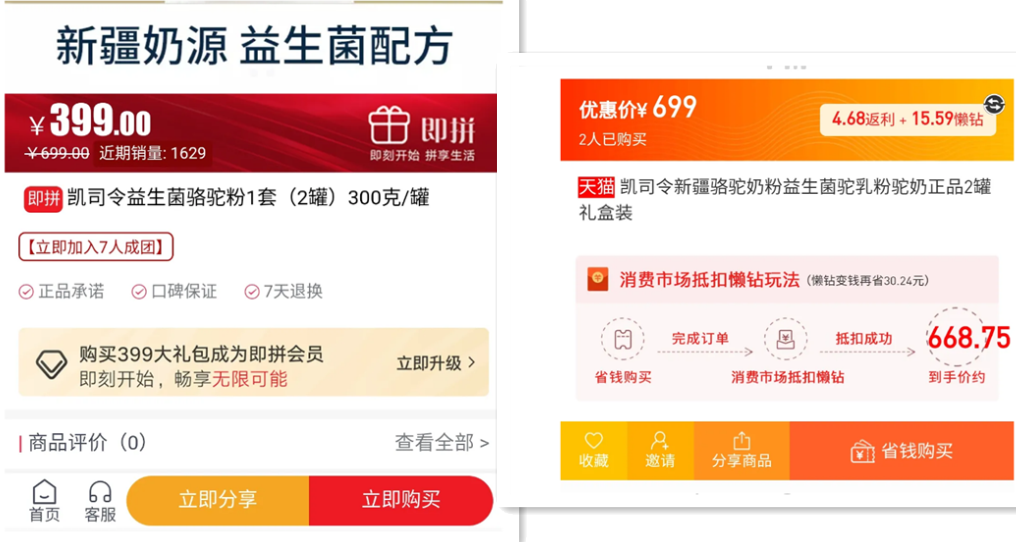Click the refresh swap icon beside rebate badge

pos(994,104)
